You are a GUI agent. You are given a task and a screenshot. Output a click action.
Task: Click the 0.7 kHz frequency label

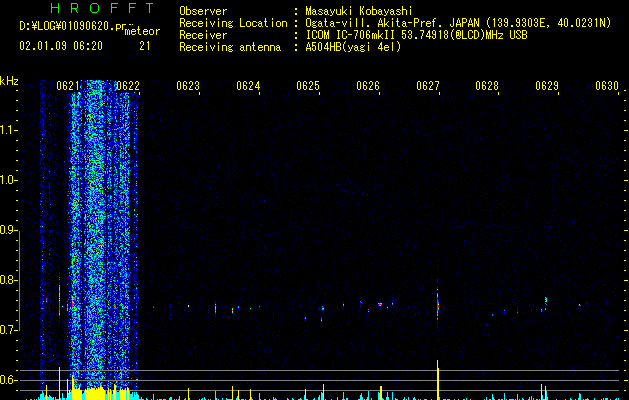(9, 330)
